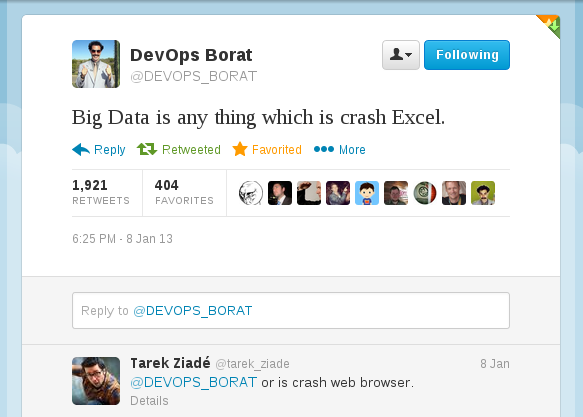View the 1,921 retweets list
This screenshot has height=417, width=583.
coord(101,192)
